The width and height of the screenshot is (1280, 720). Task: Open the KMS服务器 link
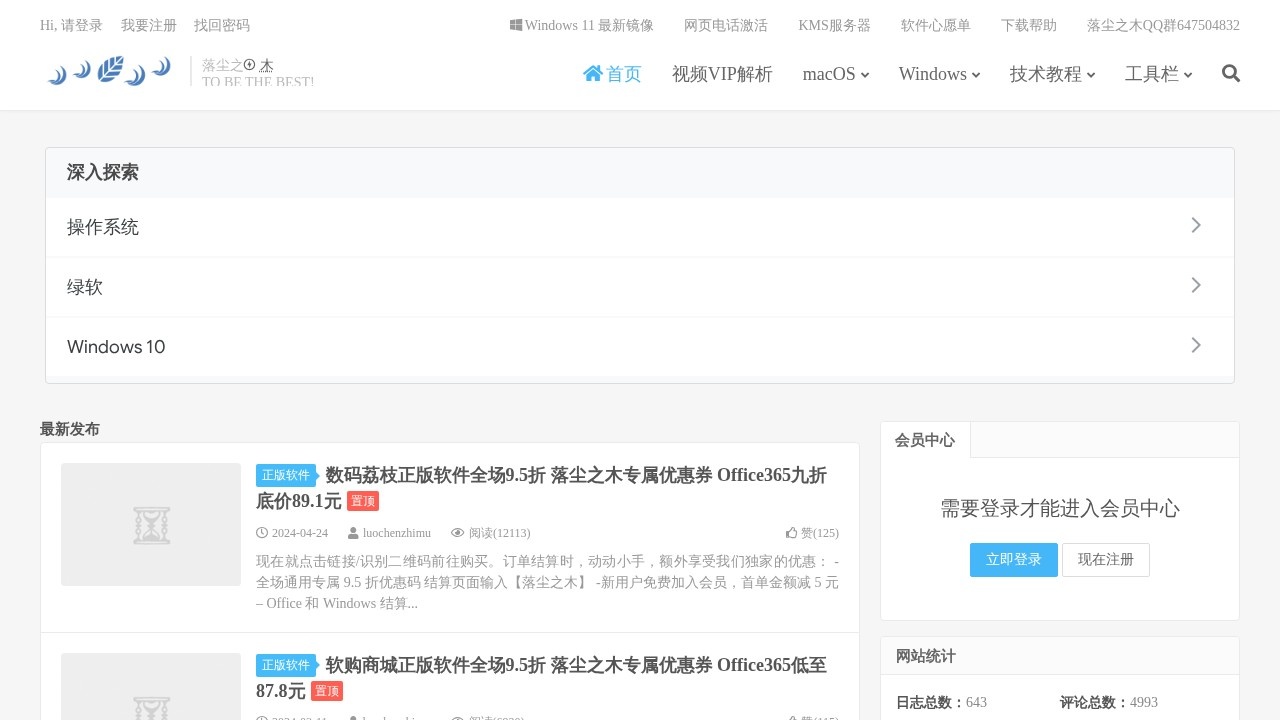(834, 25)
